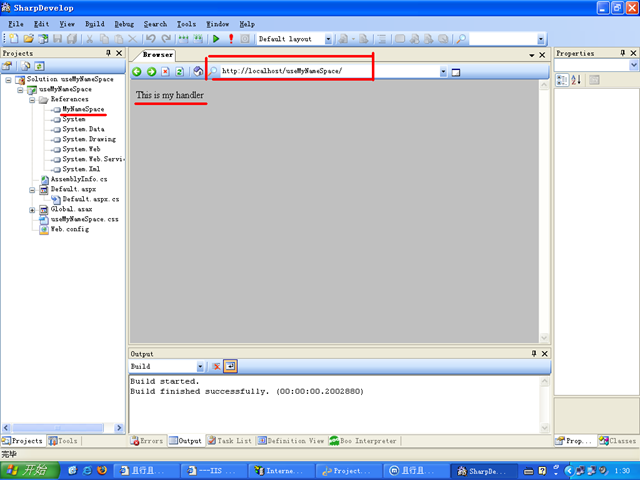This screenshot has width=640, height=480.
Task: Collapse the References folder node
Action: point(32,100)
